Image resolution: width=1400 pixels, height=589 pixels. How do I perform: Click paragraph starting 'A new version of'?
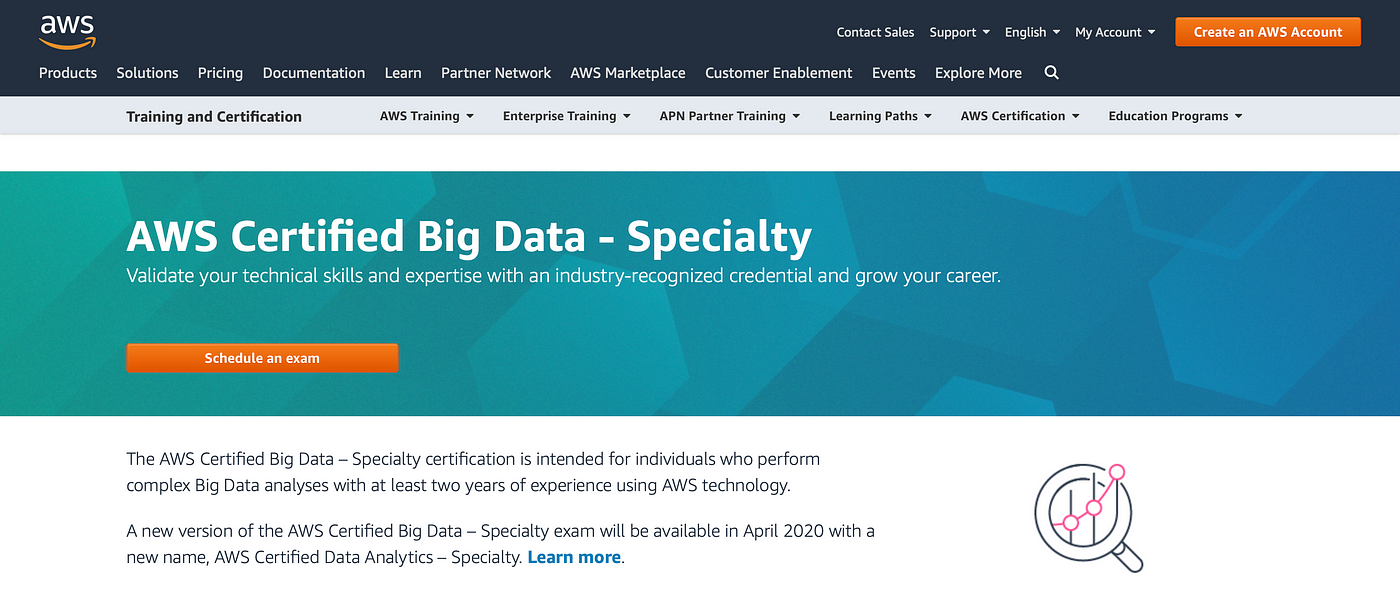500,544
